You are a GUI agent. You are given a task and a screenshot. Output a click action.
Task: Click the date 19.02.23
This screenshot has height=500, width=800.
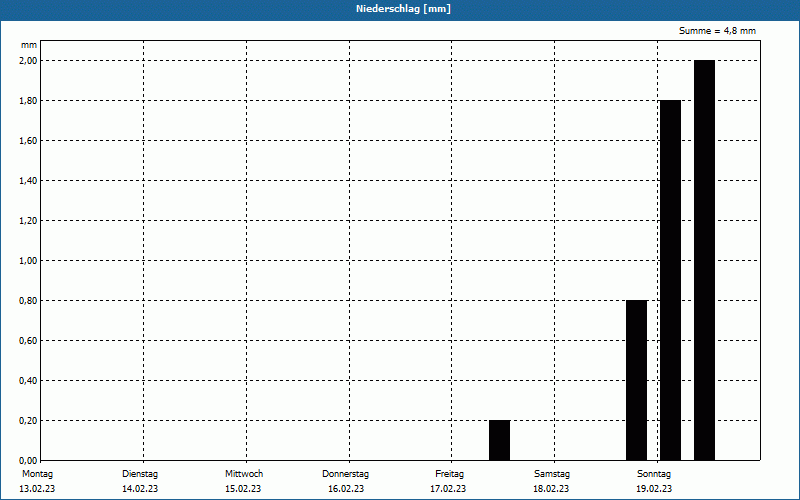[654, 489]
